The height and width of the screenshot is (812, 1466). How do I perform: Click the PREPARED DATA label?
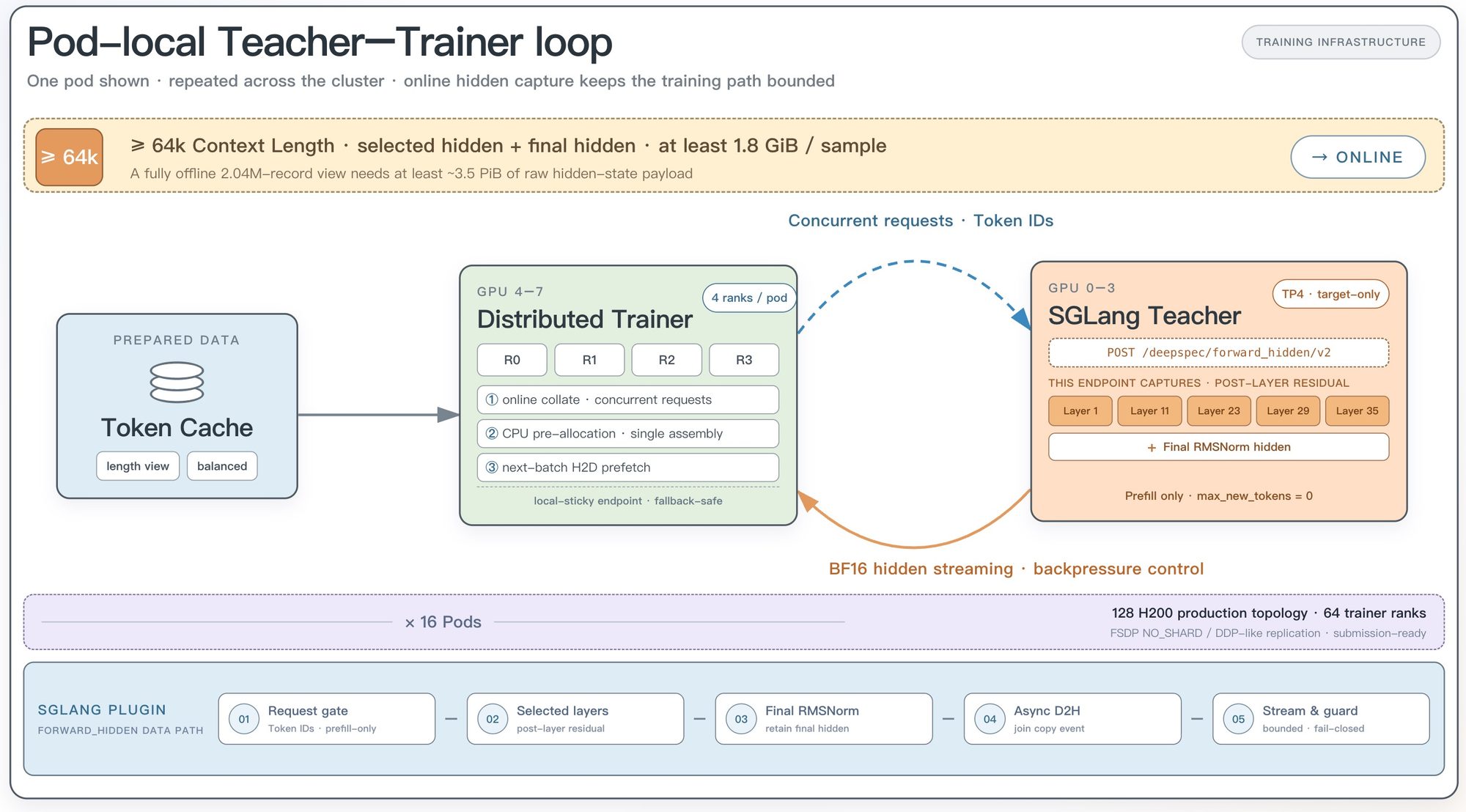click(177, 340)
